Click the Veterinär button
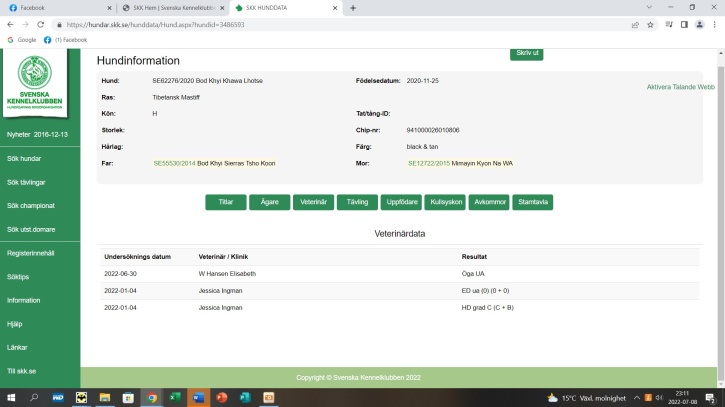The image size is (725, 407). pos(313,202)
